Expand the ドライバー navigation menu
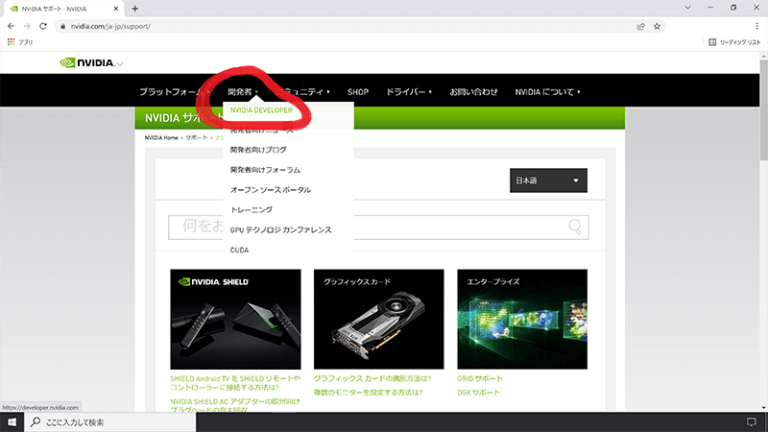 coord(409,92)
